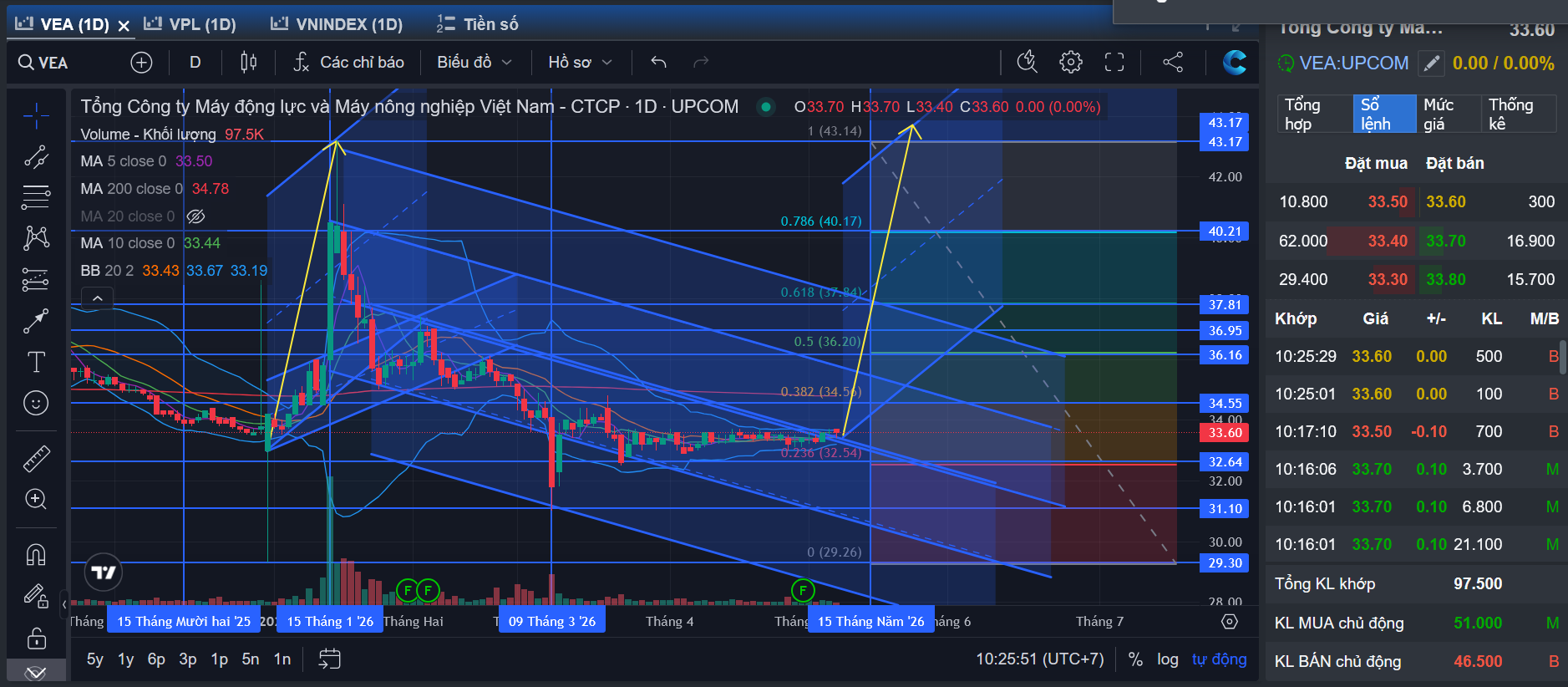Toggle auto scale tự động
This screenshot has height=687, width=1568.
pyautogui.click(x=1219, y=659)
